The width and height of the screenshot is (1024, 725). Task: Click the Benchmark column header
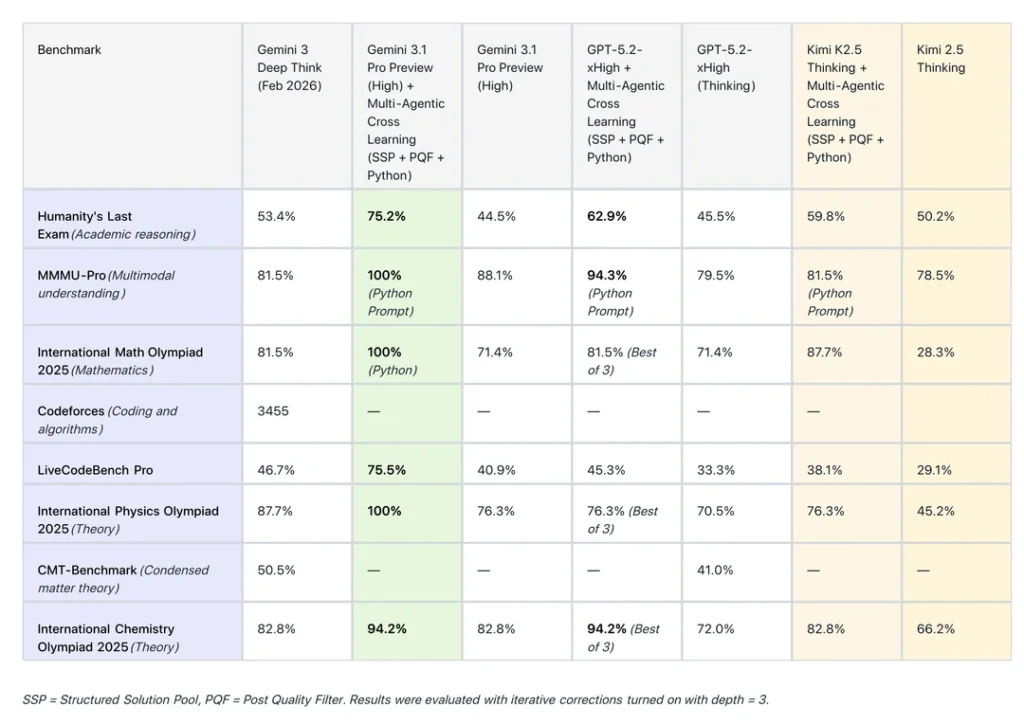click(69, 50)
